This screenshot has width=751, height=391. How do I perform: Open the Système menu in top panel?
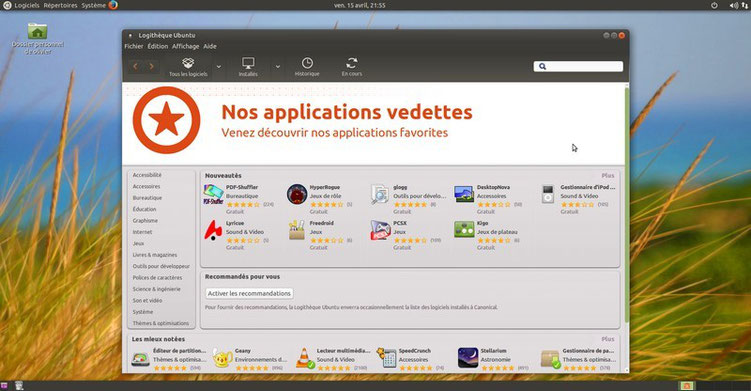(x=93, y=5)
